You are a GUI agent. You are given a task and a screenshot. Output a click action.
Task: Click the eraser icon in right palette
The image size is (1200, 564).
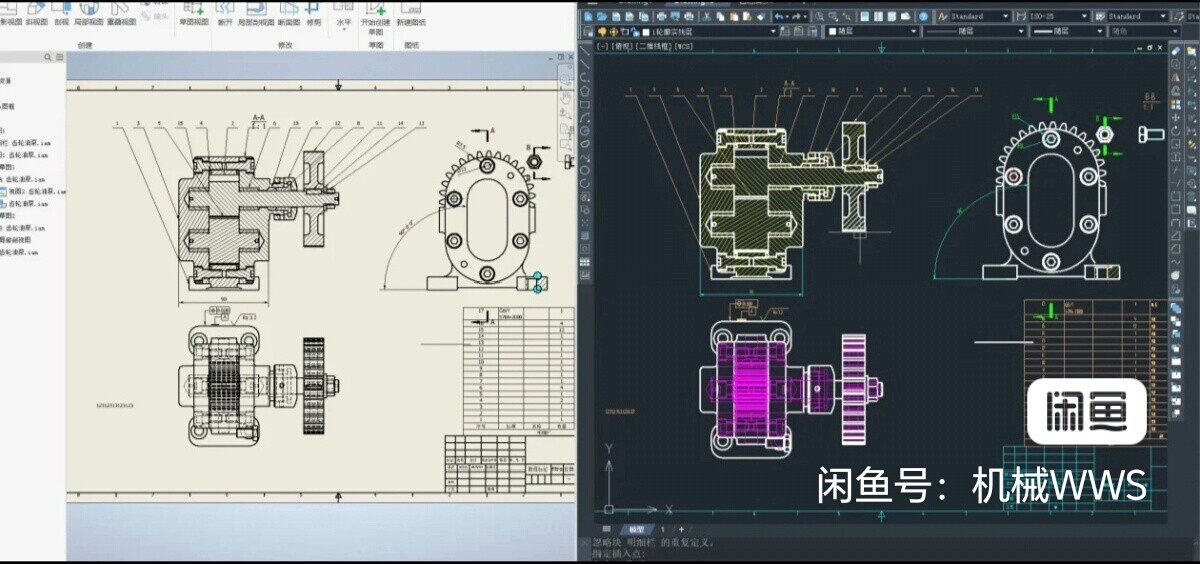click(x=1176, y=51)
